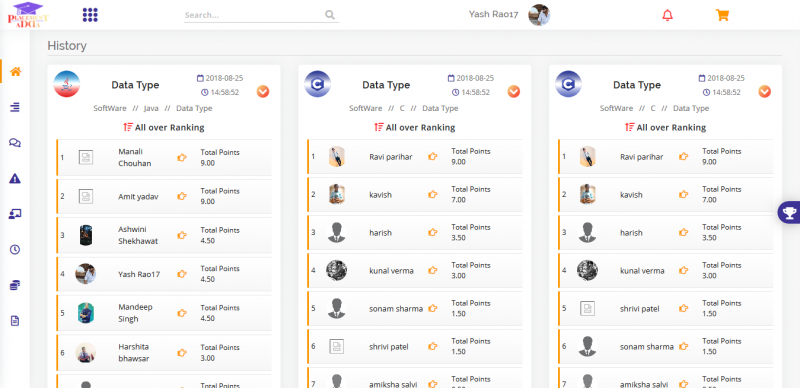The width and height of the screenshot is (800, 388).
Task: Click the warning triangle sidebar icon
Action: click(x=15, y=178)
